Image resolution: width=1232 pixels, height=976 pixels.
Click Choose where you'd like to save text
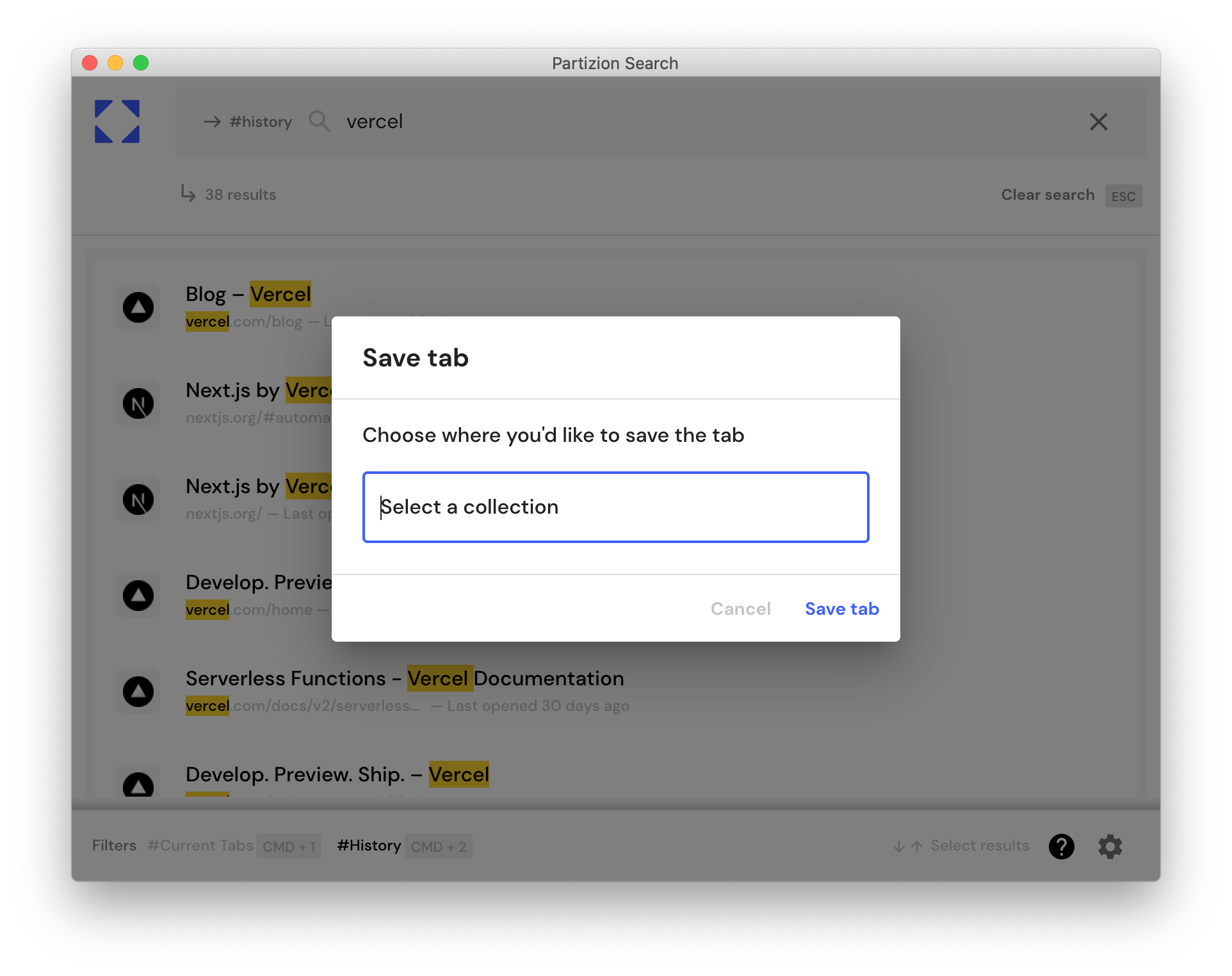click(x=553, y=435)
